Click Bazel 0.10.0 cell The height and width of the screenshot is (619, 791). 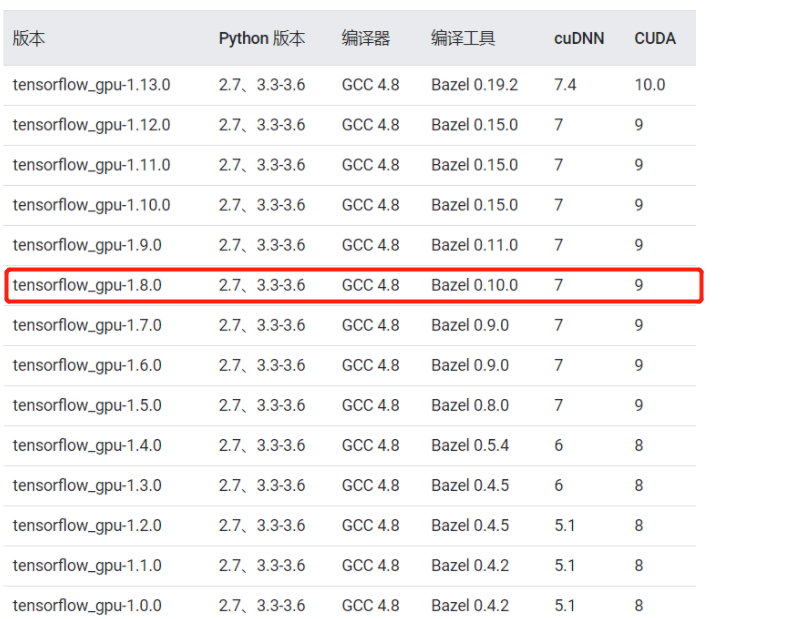pos(474,285)
